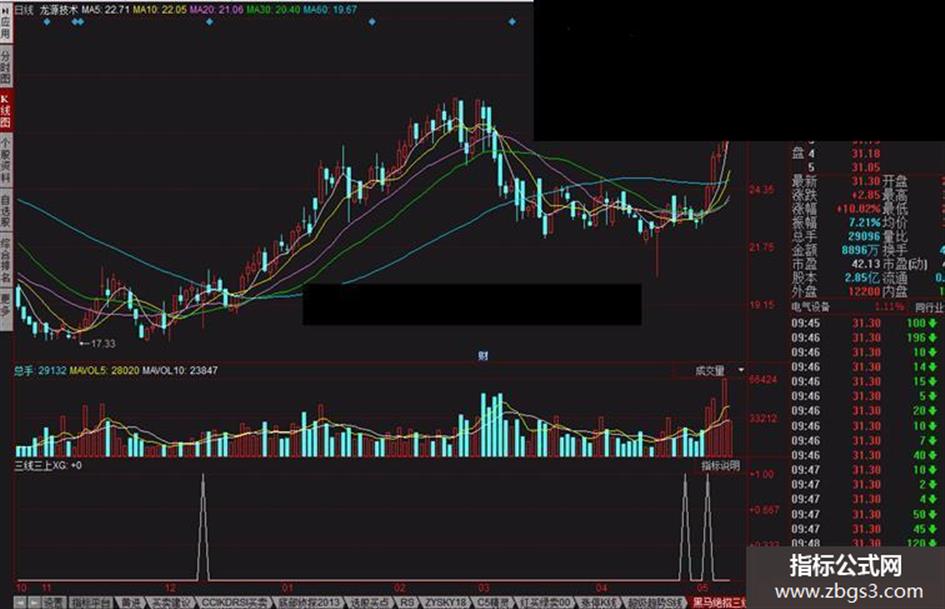Click the MAVOL10: 23847 label

[180, 370]
